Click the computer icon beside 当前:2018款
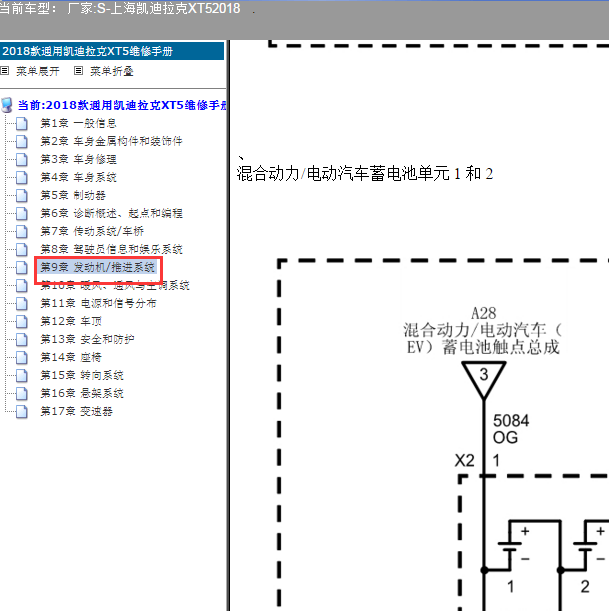The width and height of the screenshot is (609, 611). [x=7, y=105]
